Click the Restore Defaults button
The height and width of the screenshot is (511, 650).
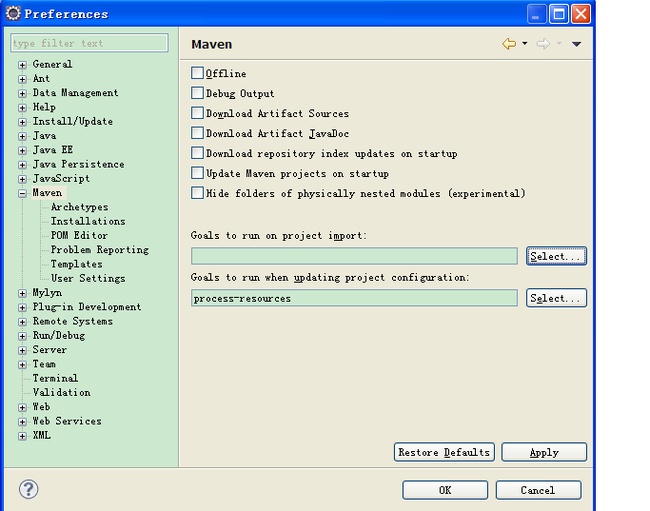(x=444, y=452)
